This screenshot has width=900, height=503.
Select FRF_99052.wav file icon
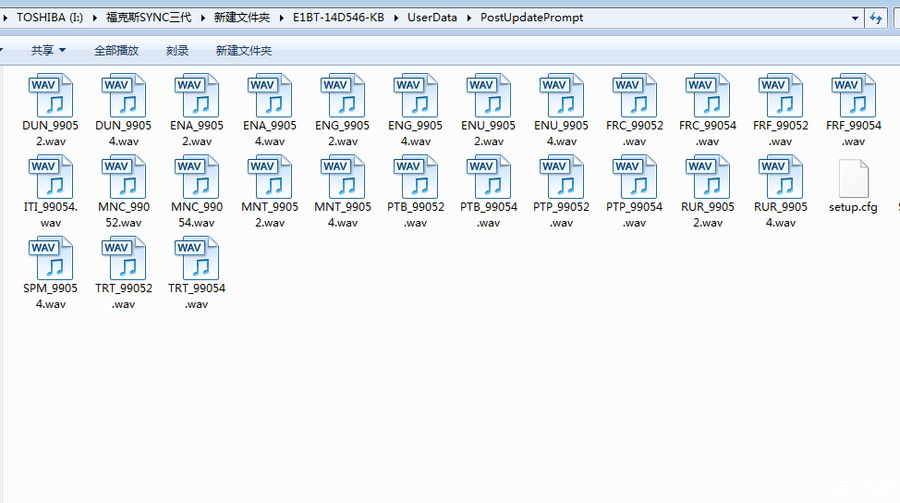pos(780,95)
